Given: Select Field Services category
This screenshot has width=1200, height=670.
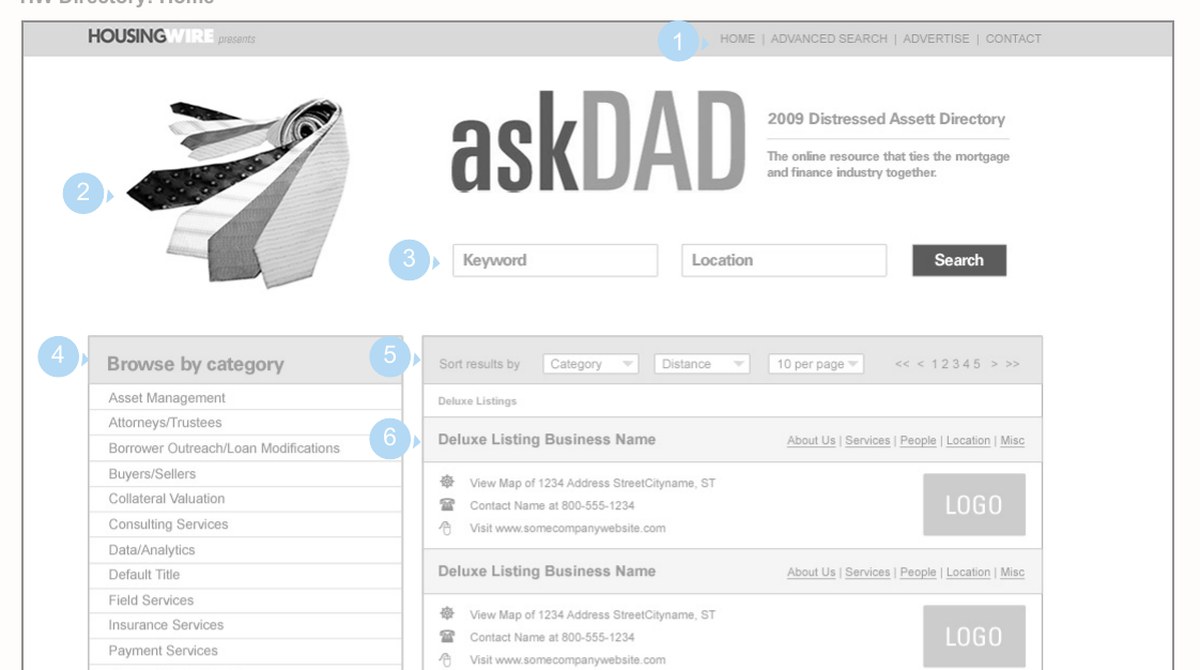Looking at the screenshot, I should pyautogui.click(x=245, y=600).
